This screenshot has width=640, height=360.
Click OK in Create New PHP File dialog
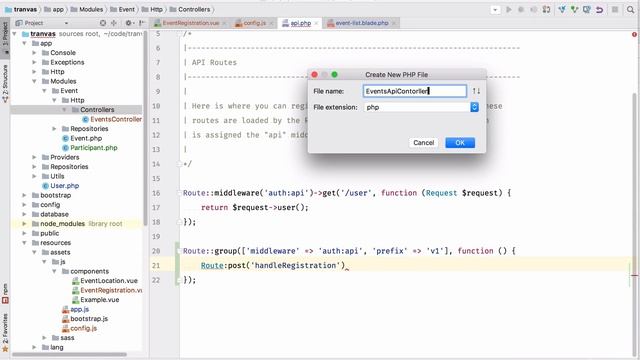[x=460, y=142]
